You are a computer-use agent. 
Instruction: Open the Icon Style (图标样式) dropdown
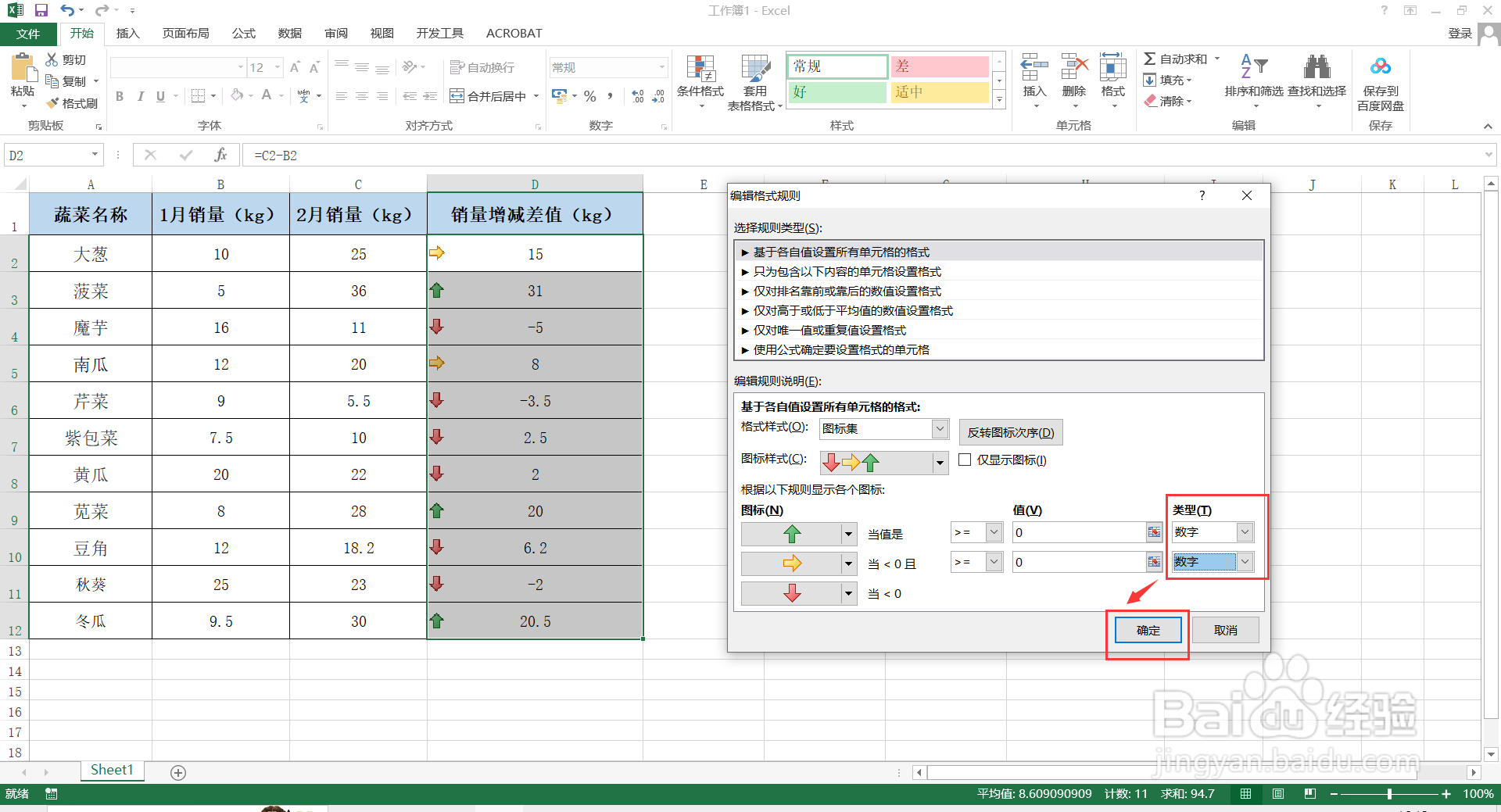click(940, 463)
